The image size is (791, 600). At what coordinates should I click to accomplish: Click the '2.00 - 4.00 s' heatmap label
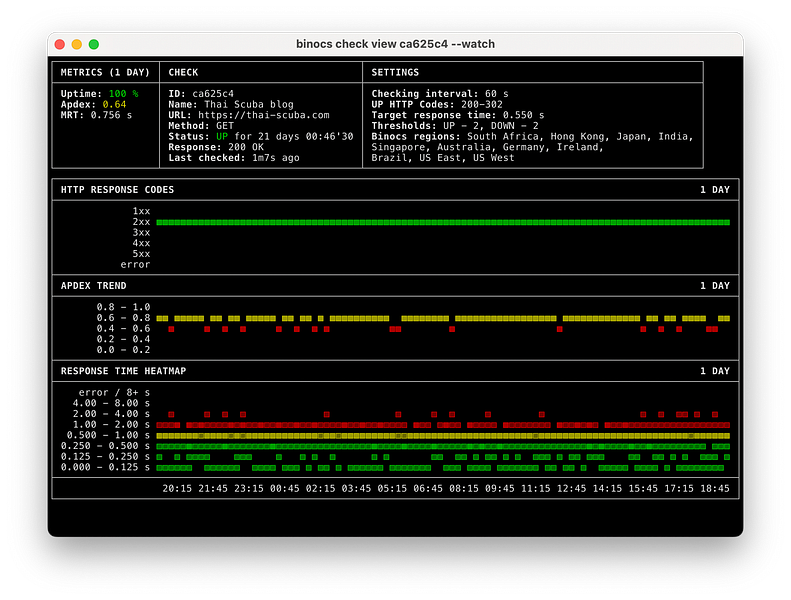[x=111, y=413]
